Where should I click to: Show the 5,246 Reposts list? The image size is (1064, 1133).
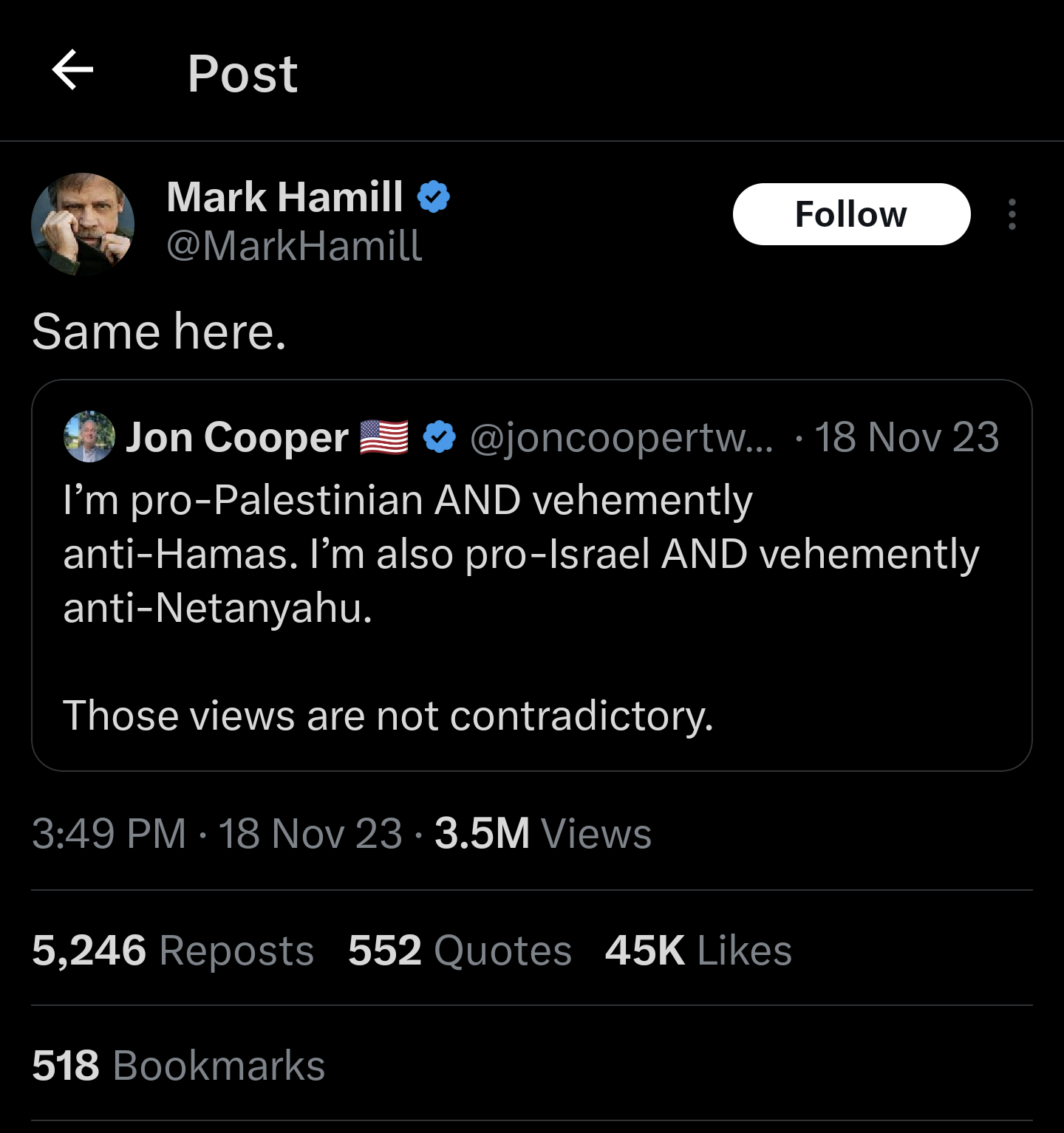[x=173, y=950]
